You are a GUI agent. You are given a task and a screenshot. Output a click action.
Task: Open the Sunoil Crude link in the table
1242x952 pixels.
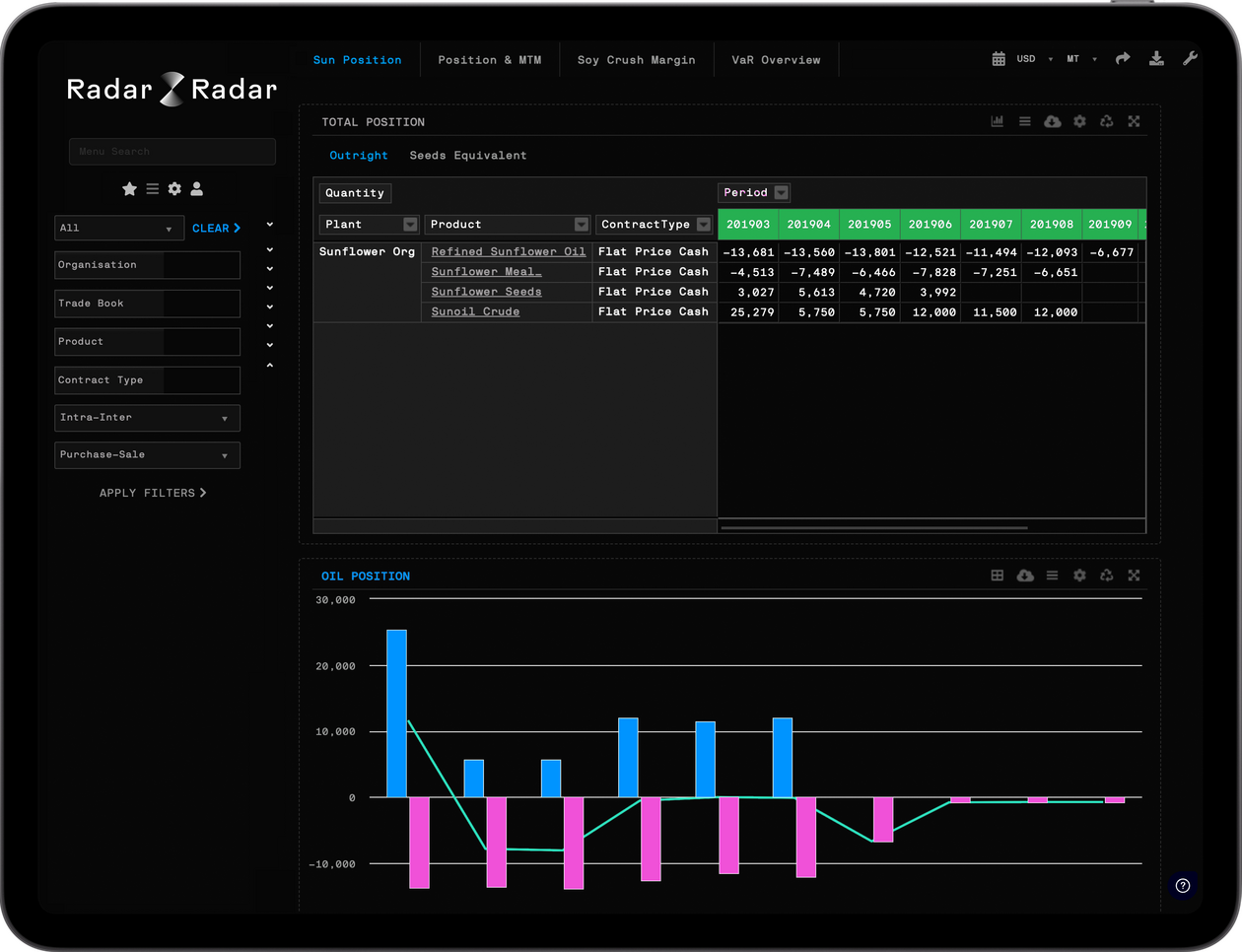tap(475, 310)
